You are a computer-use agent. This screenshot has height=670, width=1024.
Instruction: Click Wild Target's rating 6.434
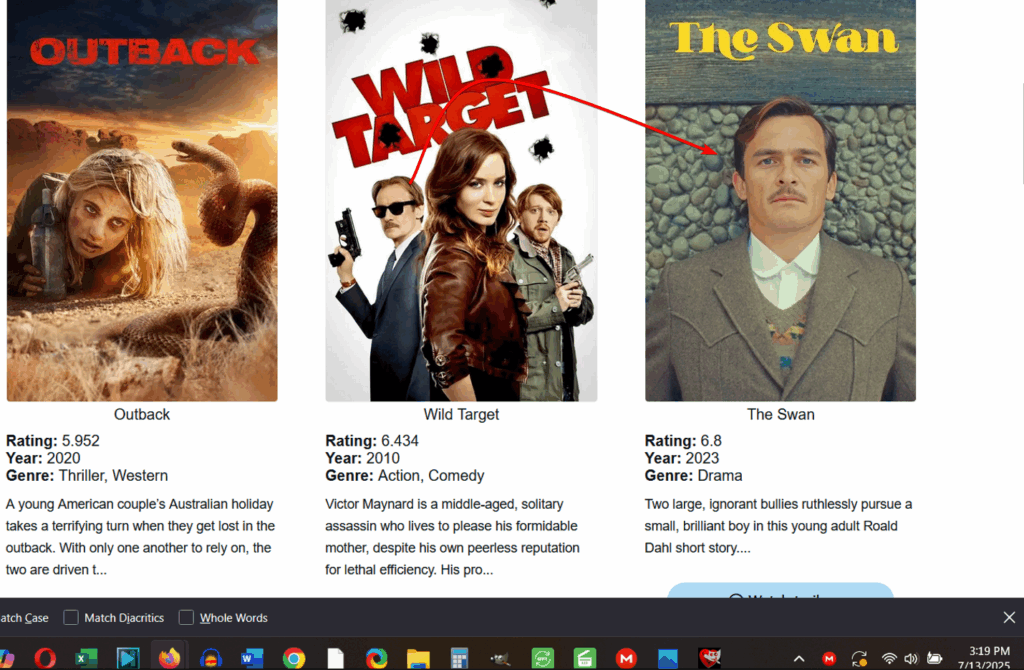[372, 441]
